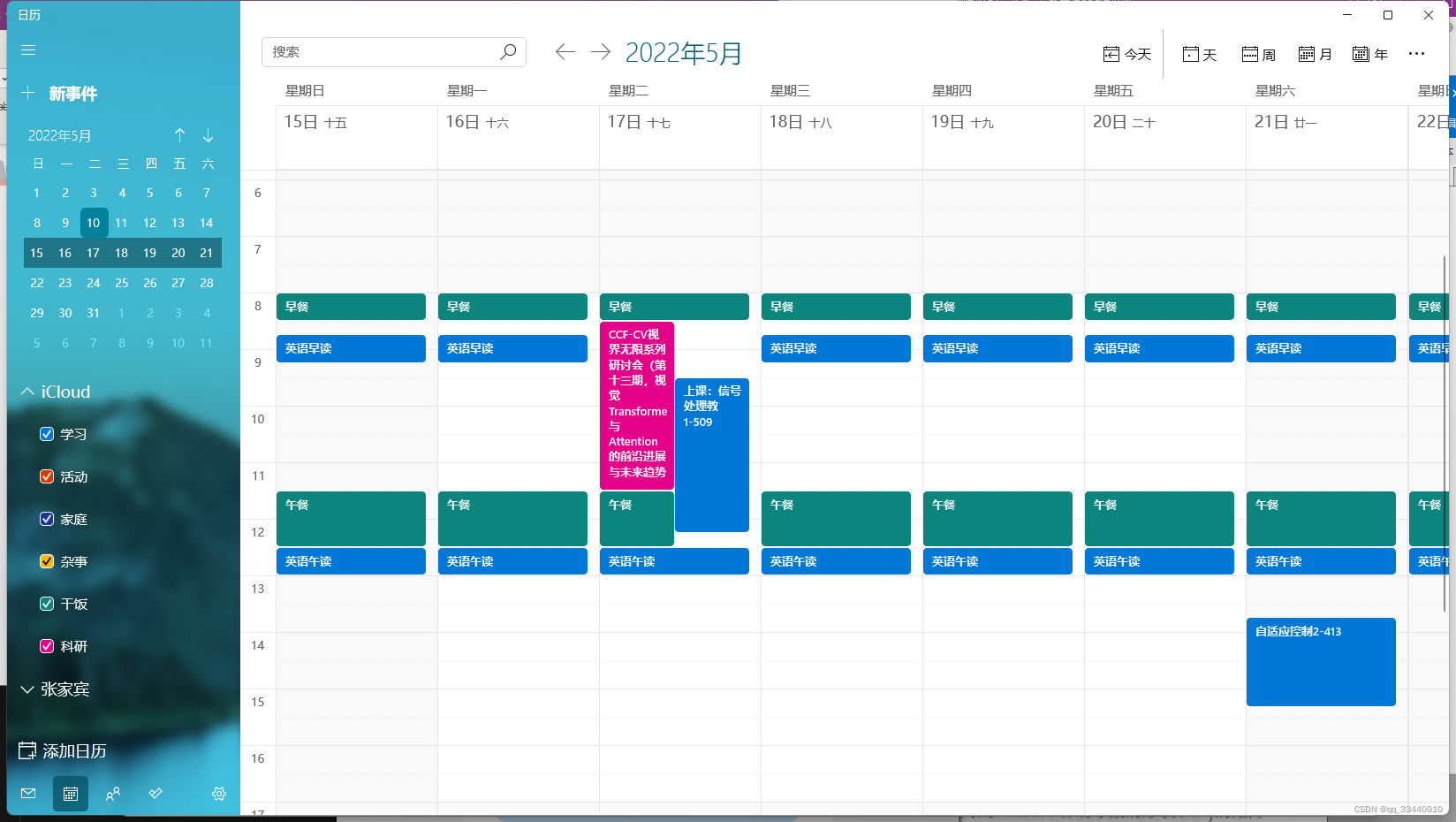Toggle the hamburger navigation menu
Screen dimensions: 1456x822
[x=27, y=49]
